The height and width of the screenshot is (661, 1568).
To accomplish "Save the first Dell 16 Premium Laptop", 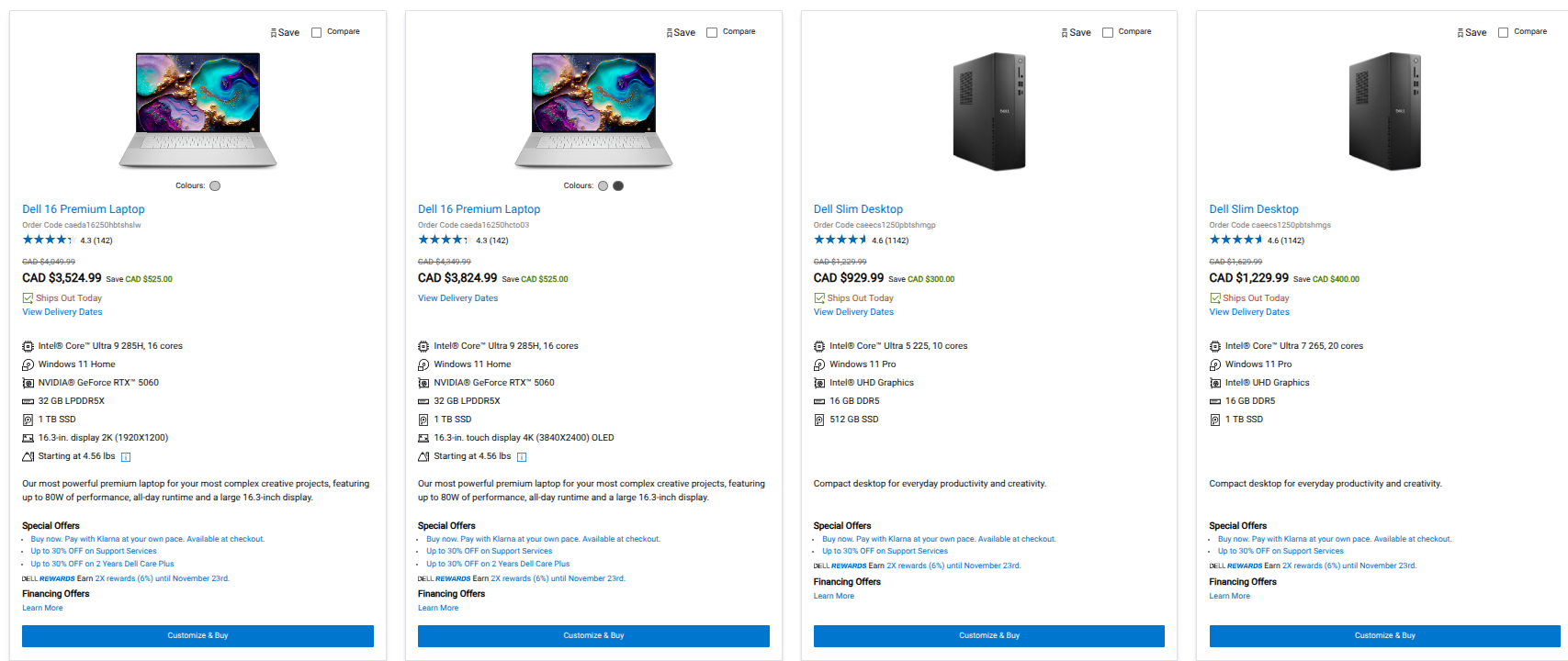I will coord(285,31).
